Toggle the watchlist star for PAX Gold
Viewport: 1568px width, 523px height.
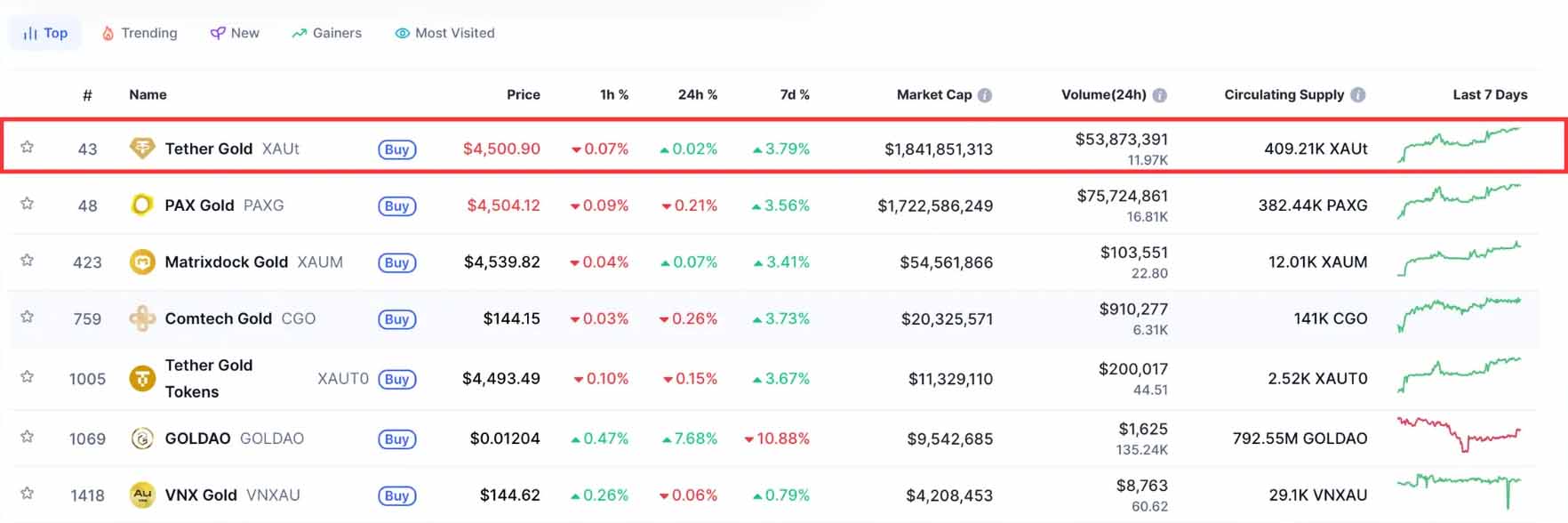point(28,204)
